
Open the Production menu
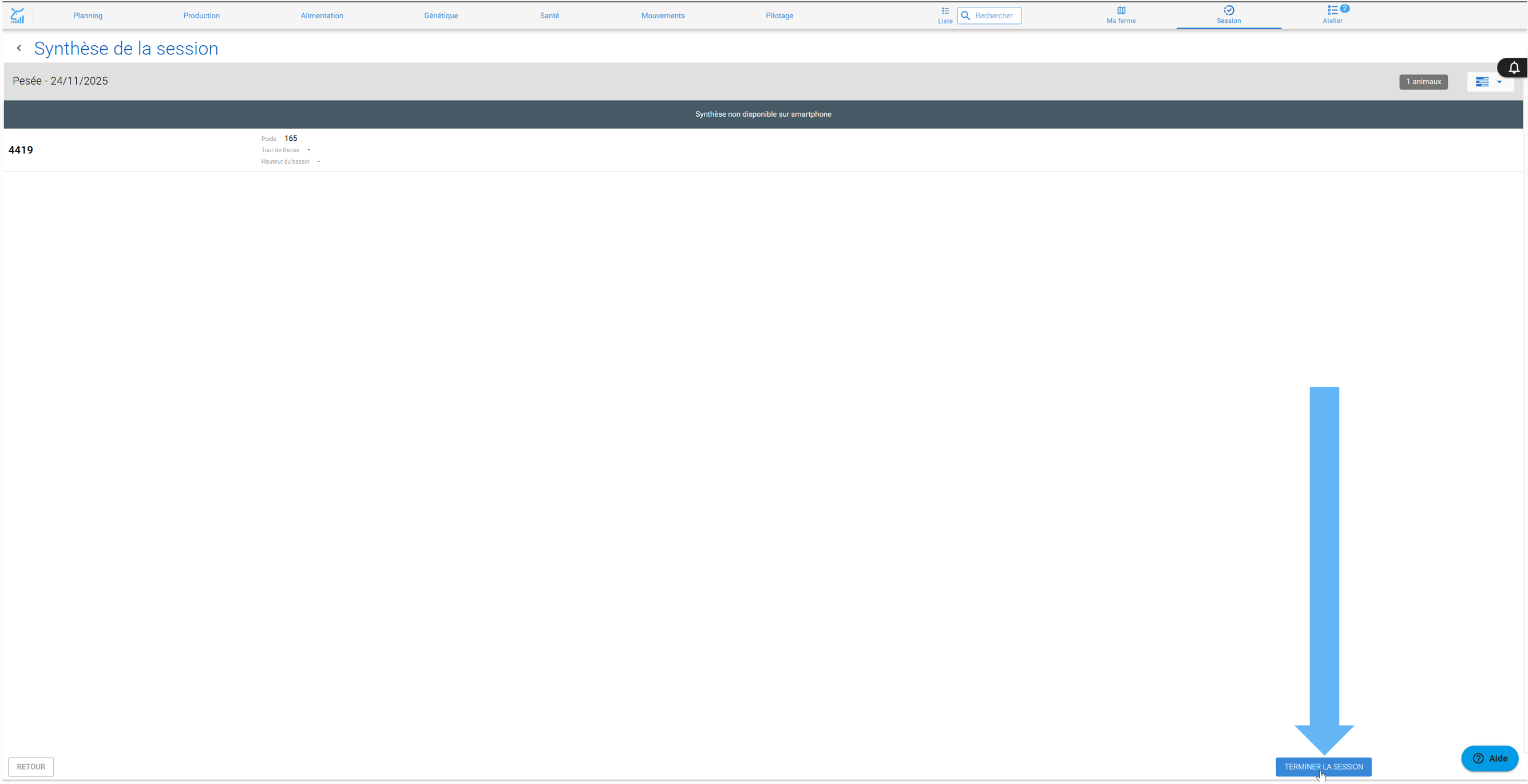201,16
